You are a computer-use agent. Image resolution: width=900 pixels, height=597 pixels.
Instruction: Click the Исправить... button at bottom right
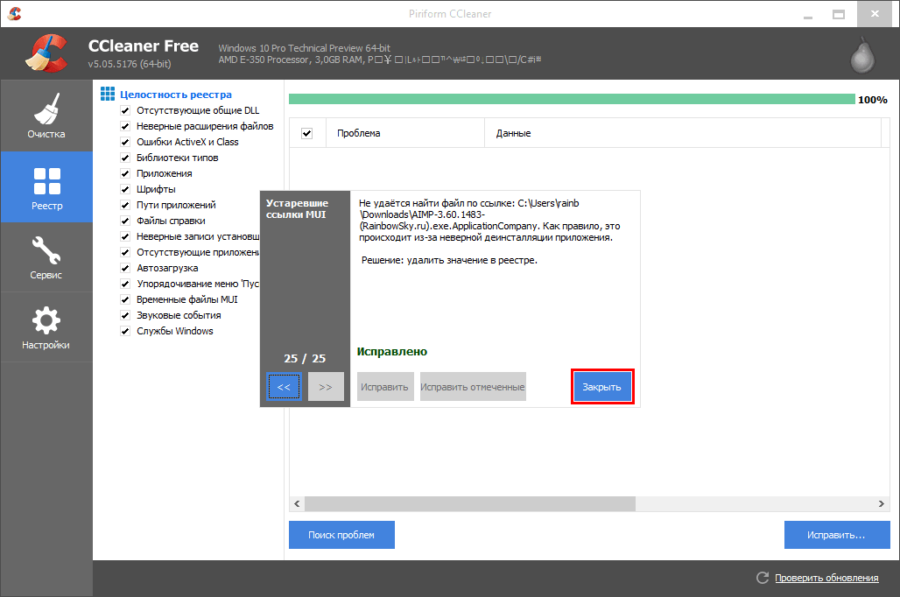836,535
